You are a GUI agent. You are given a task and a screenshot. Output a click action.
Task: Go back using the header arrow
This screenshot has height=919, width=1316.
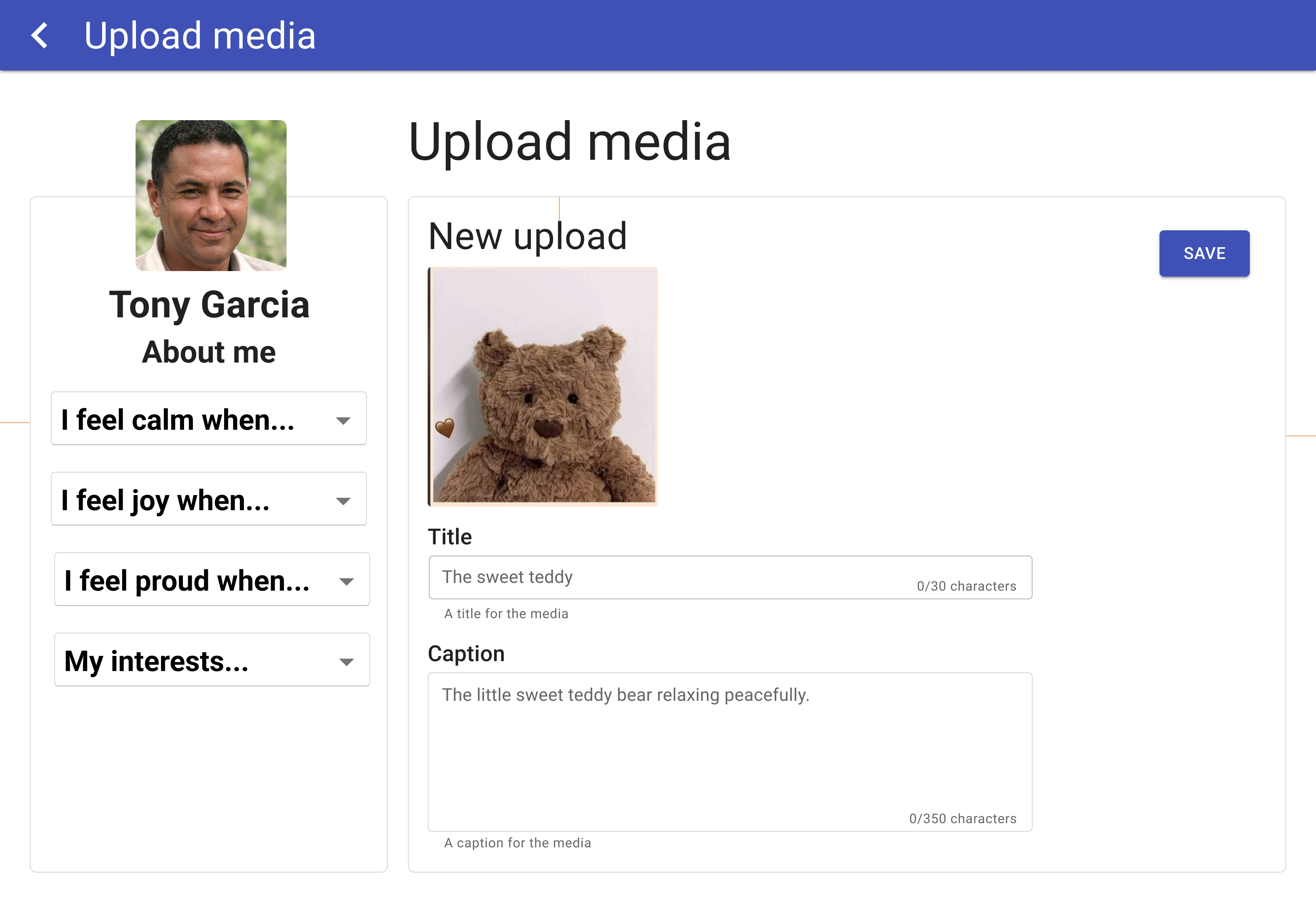[40, 36]
